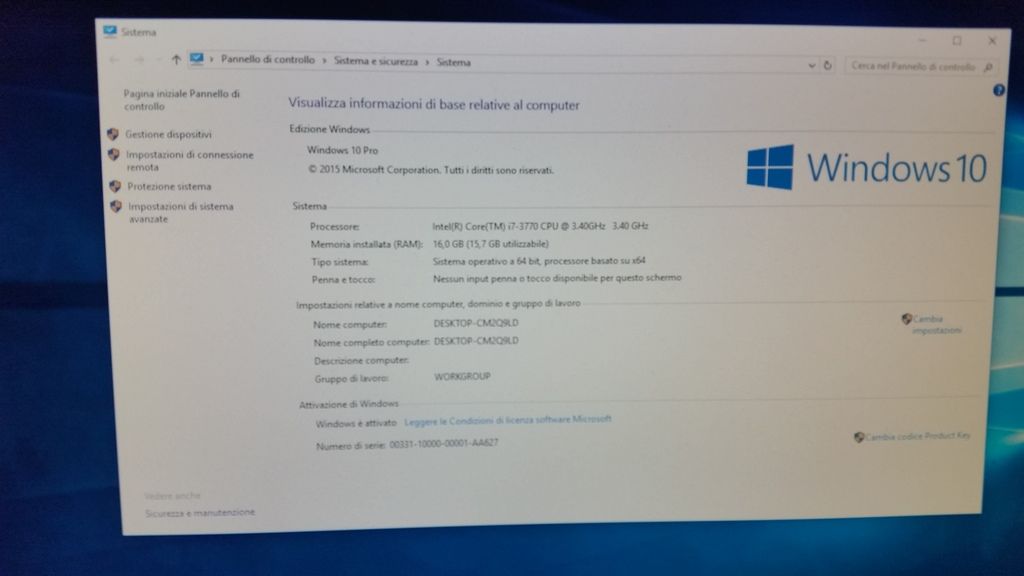Click the shield icon beside 'Impostazioni di connessione remota'
The width and height of the screenshot is (1024, 576).
click(x=114, y=155)
